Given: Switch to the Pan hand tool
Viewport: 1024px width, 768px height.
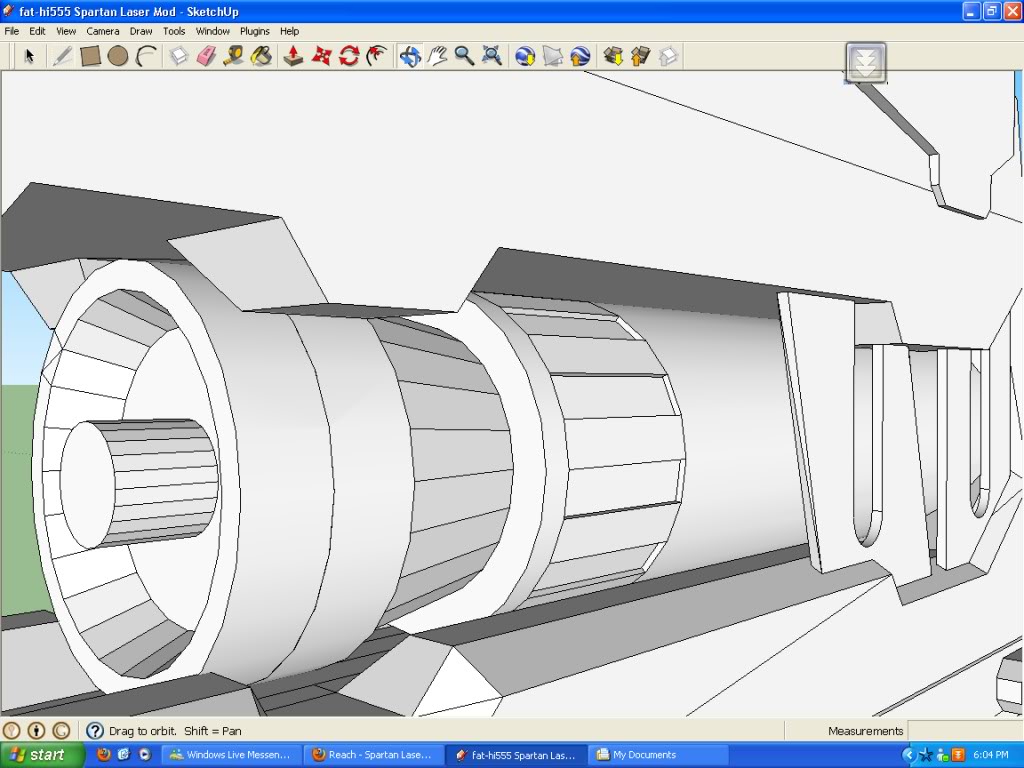Looking at the screenshot, I should pos(437,56).
